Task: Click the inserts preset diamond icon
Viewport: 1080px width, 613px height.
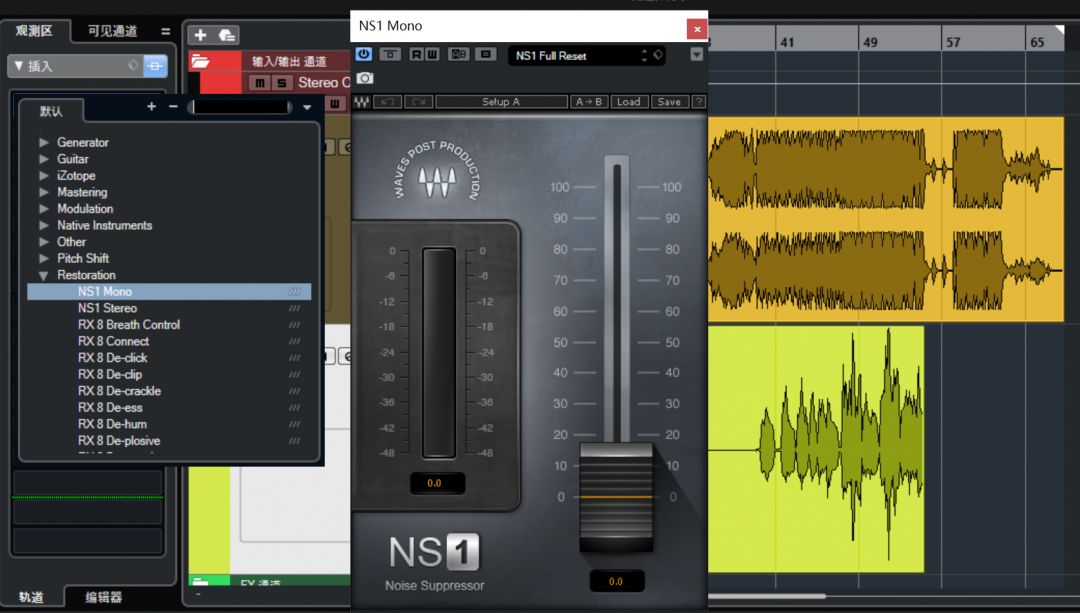Action: point(133,65)
